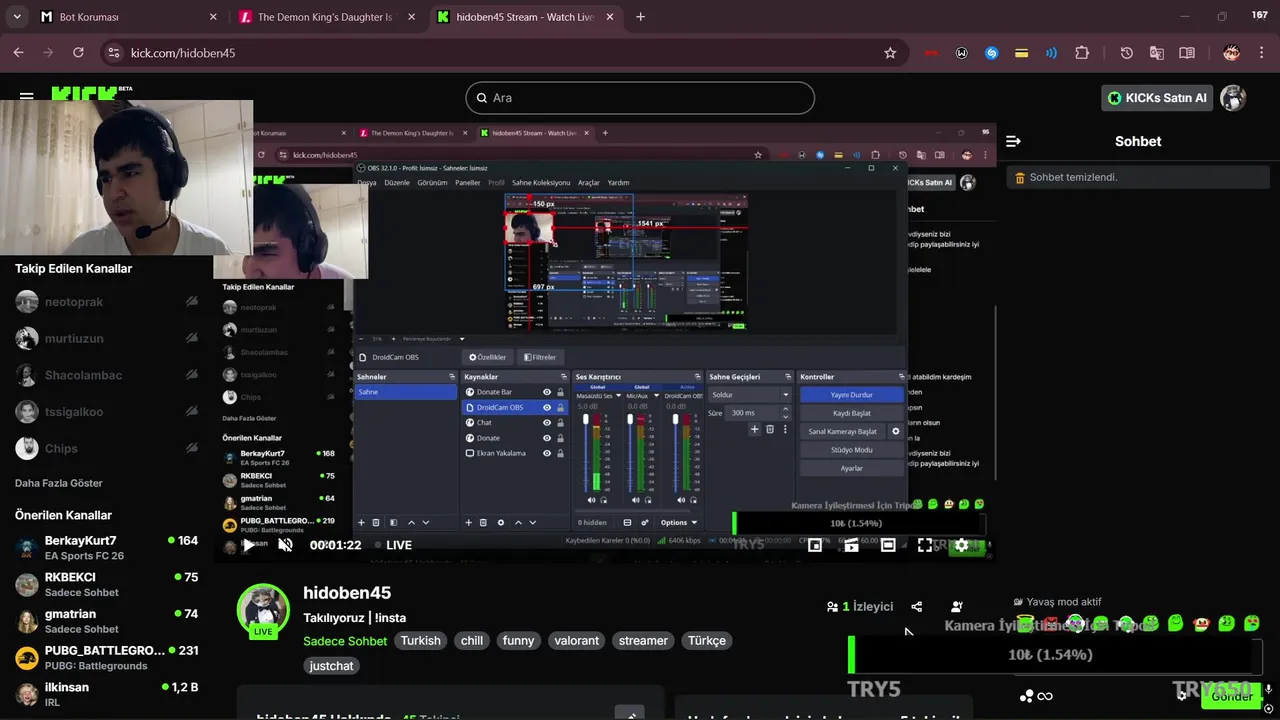
Task: Select the hidoben45 Stream browser tab
Action: pyautogui.click(x=526, y=17)
